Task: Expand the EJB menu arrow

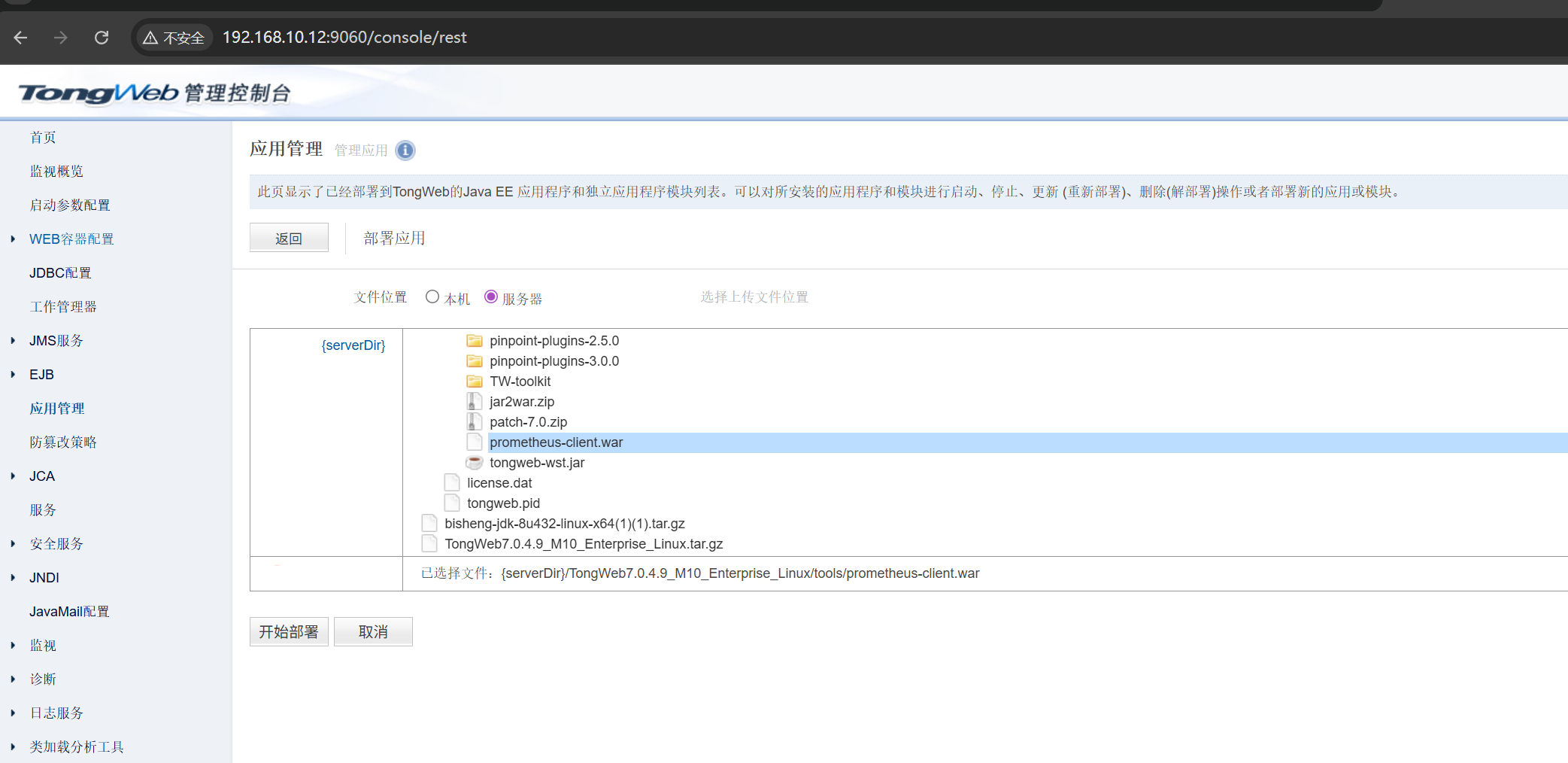Action: click(x=13, y=375)
